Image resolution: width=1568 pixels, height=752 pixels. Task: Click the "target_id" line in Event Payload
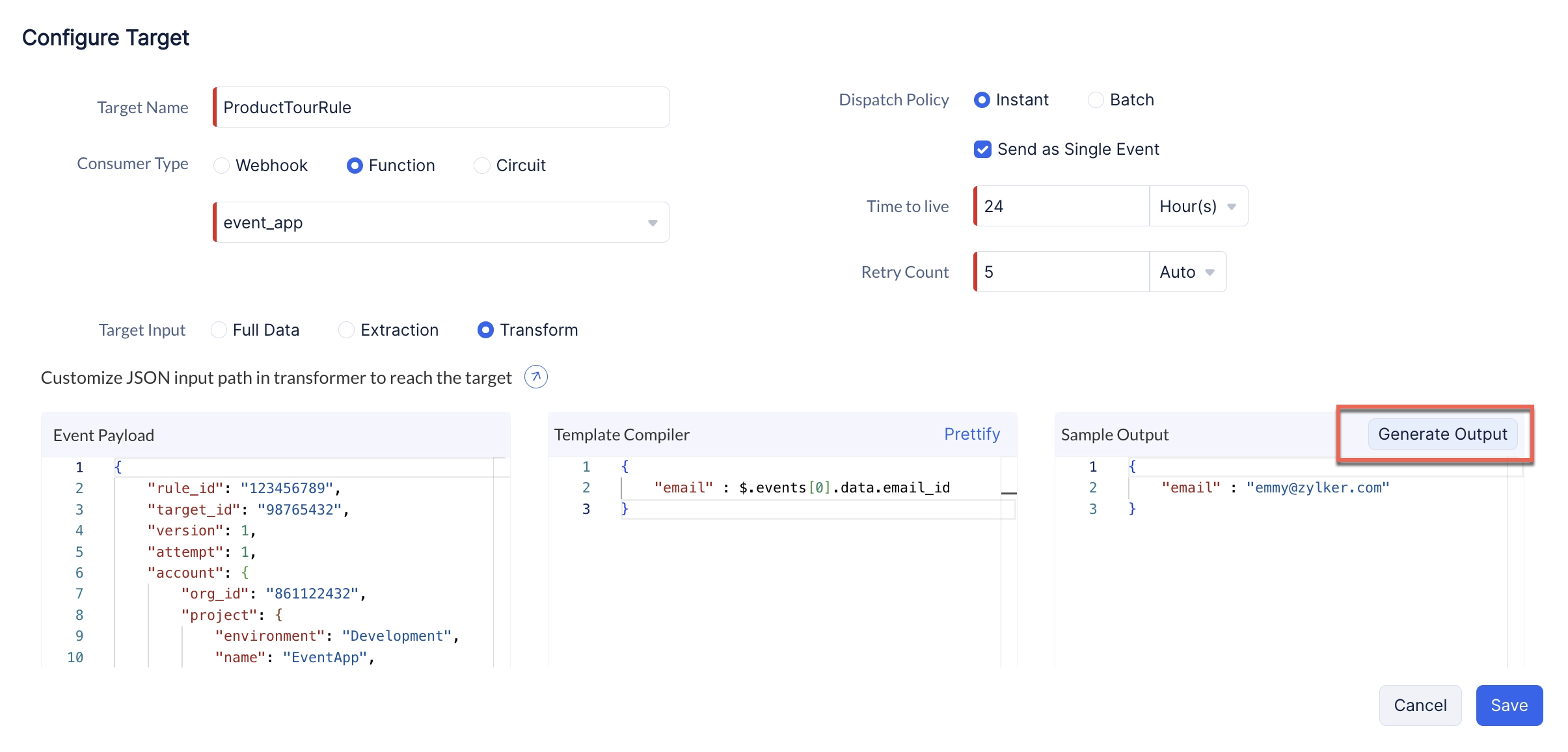pyautogui.click(x=248, y=509)
